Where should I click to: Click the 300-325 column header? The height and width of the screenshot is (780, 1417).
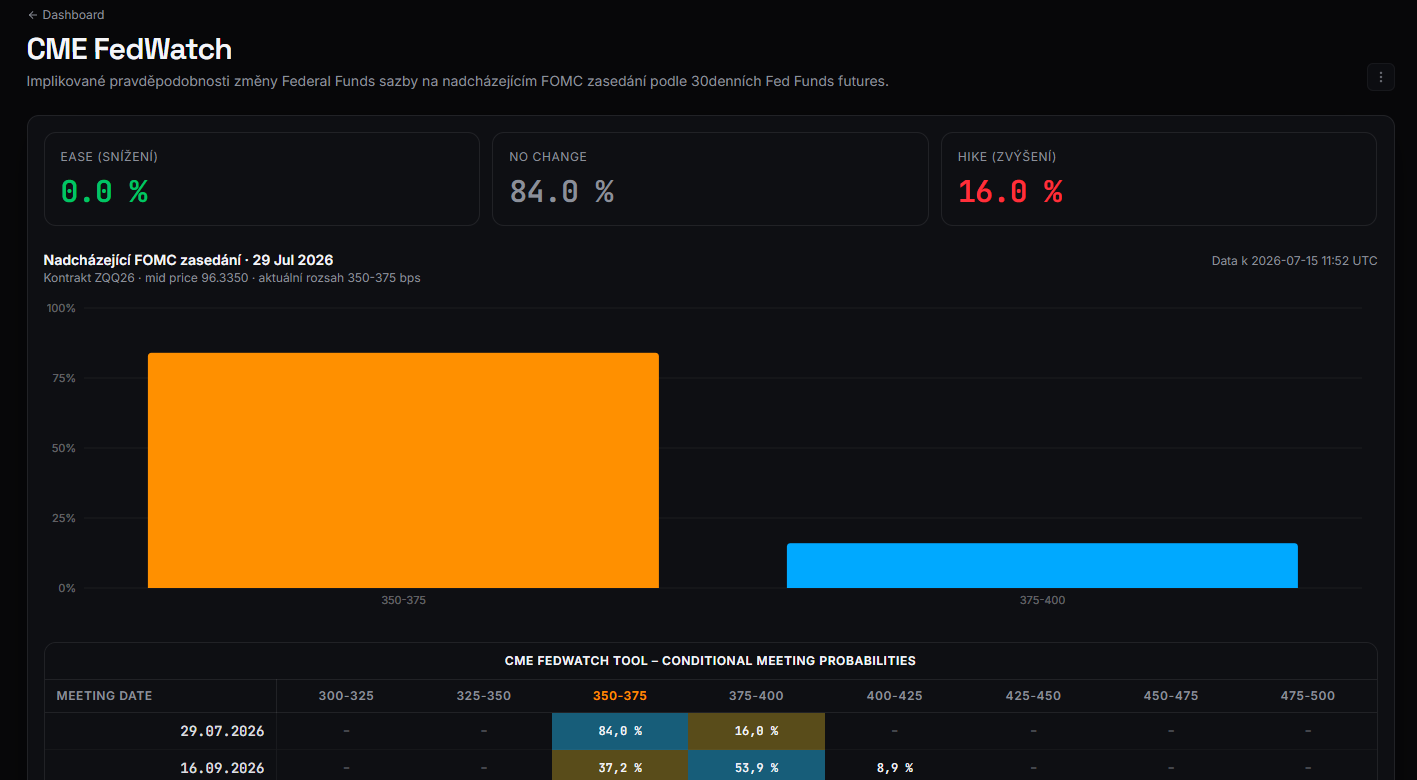(x=346, y=696)
